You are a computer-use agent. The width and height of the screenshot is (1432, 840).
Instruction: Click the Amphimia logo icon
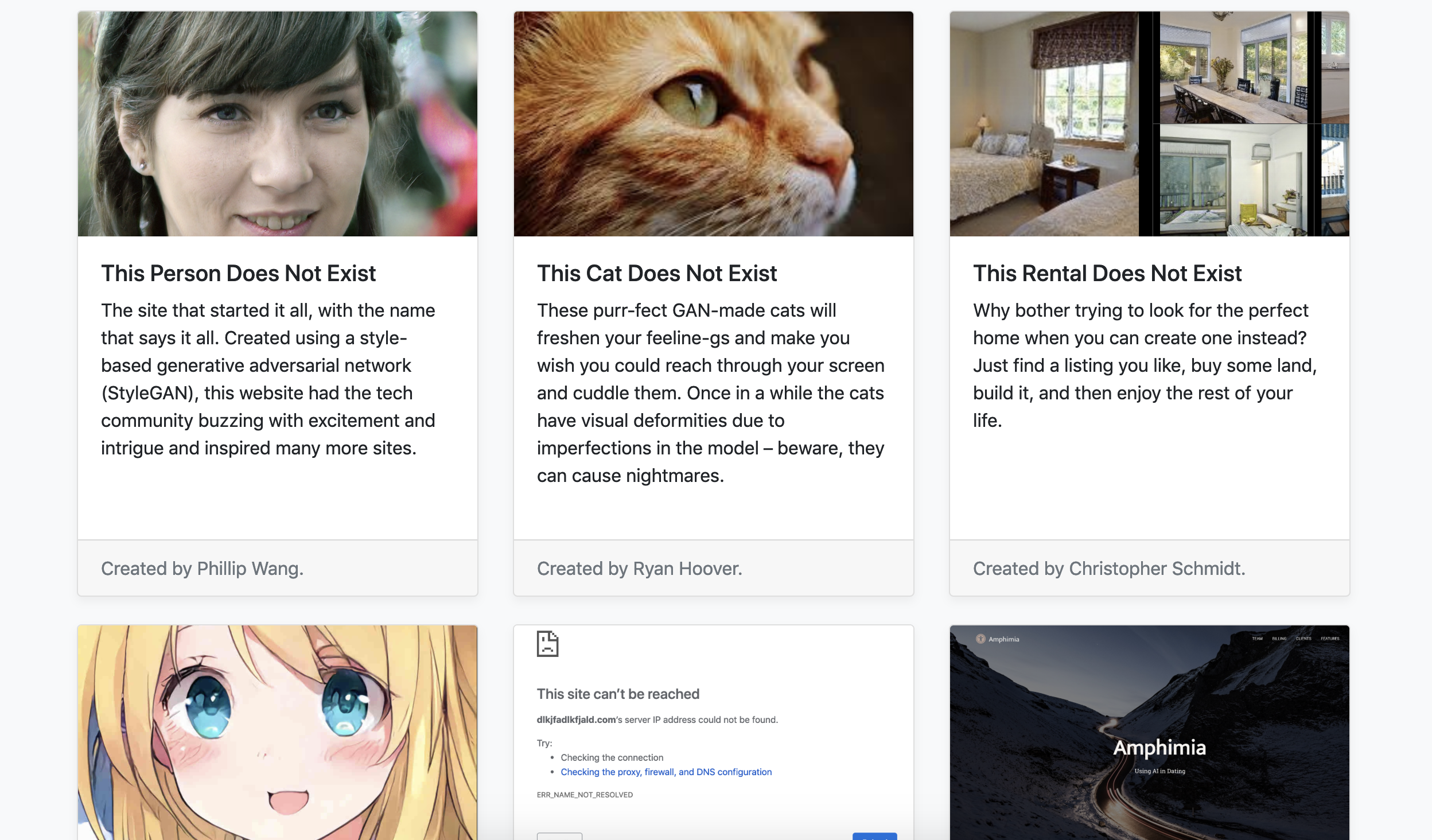980,639
